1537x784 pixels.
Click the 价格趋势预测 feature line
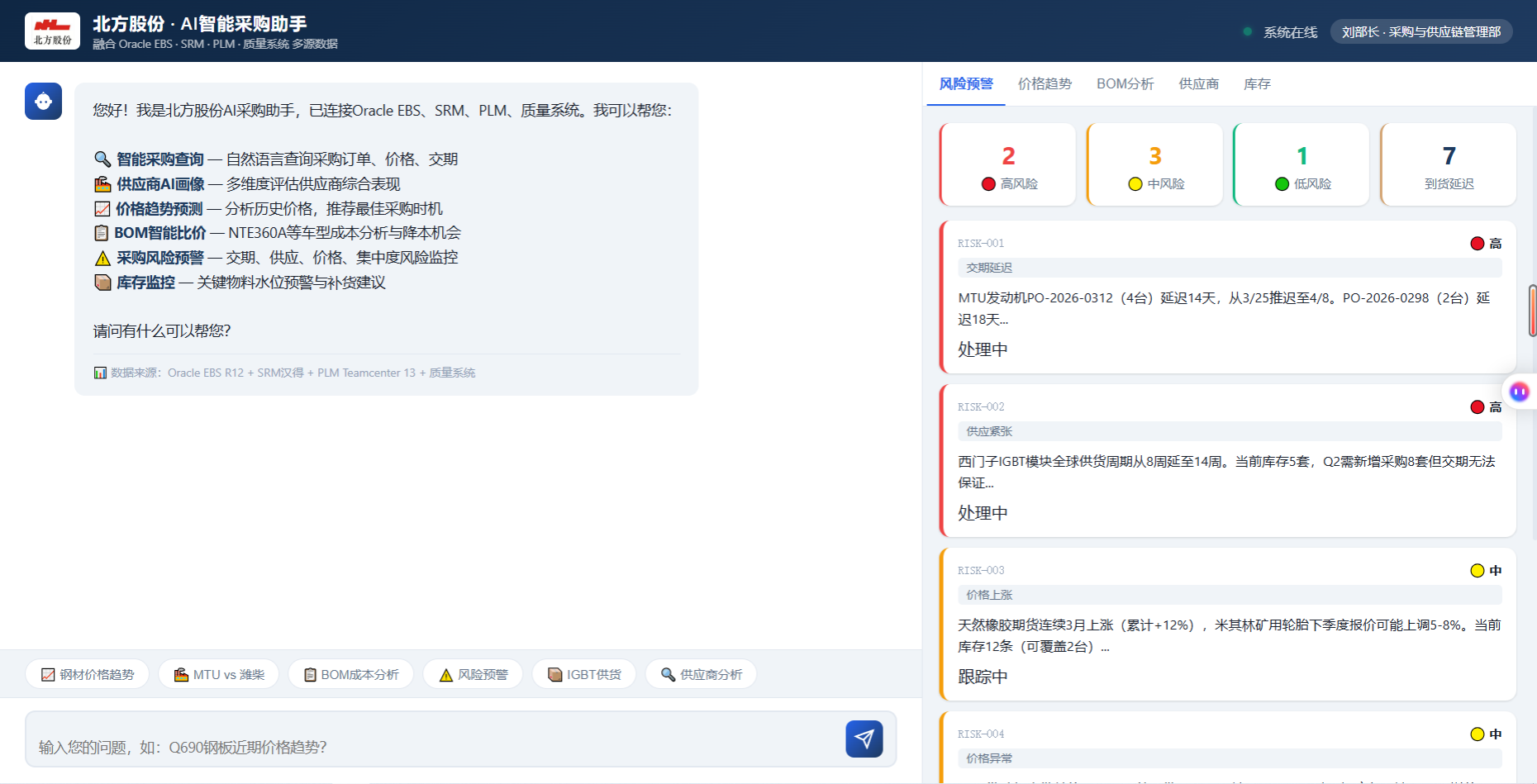(x=269, y=209)
